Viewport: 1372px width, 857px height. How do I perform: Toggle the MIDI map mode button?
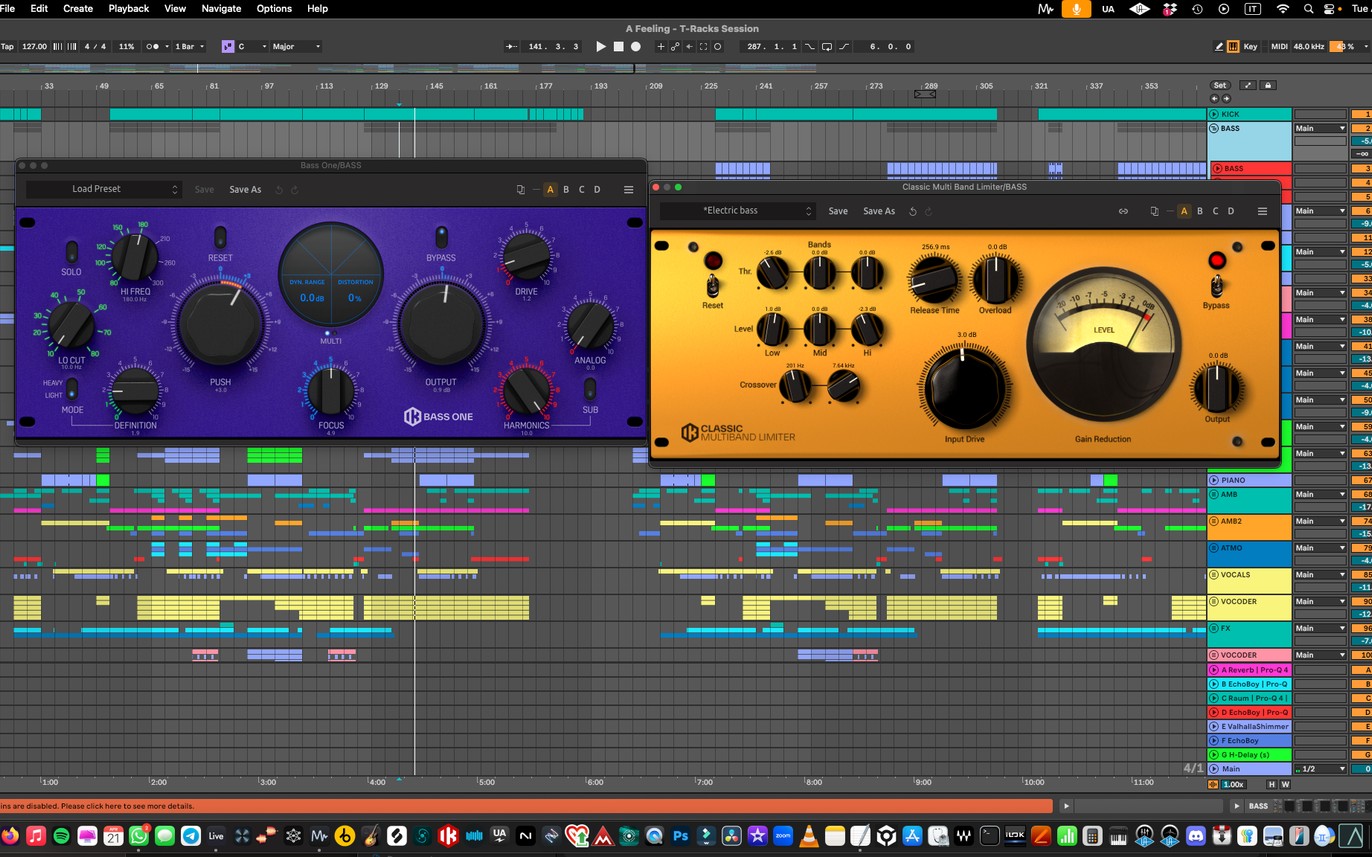point(1279,47)
